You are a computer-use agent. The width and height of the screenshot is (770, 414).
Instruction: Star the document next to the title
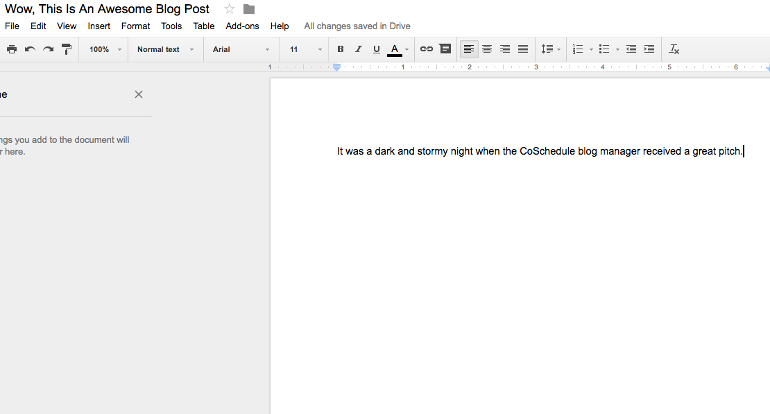click(x=229, y=9)
